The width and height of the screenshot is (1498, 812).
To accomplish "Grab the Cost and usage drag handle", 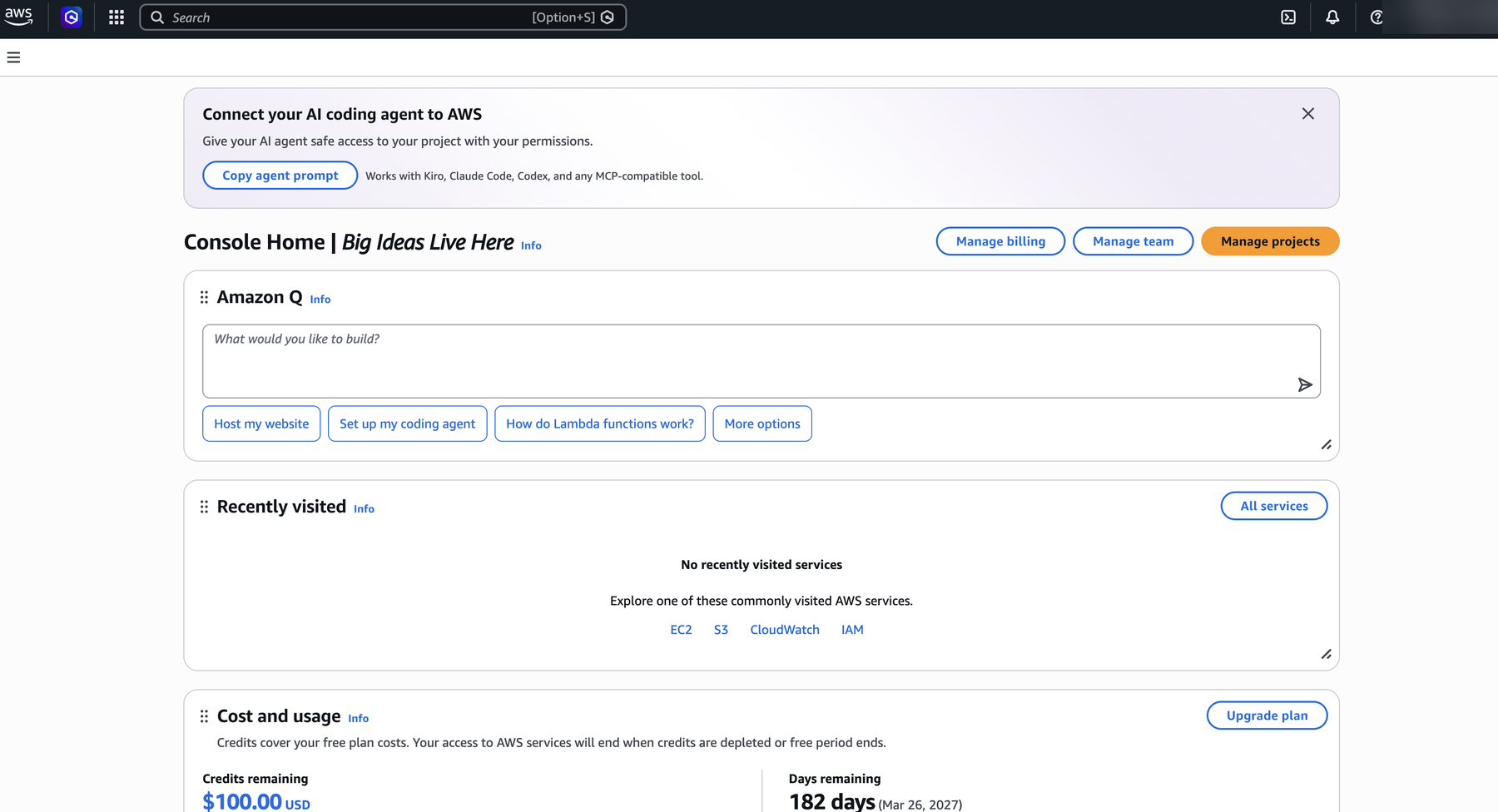I will tap(204, 716).
